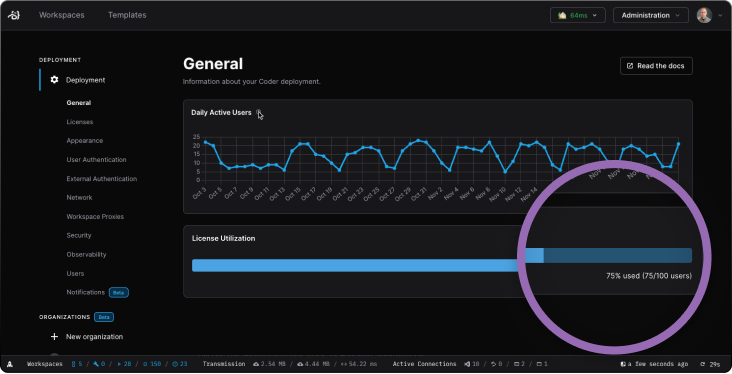The width and height of the screenshot is (732, 374).
Task: Click the window icon showing 1
Action: point(539,364)
